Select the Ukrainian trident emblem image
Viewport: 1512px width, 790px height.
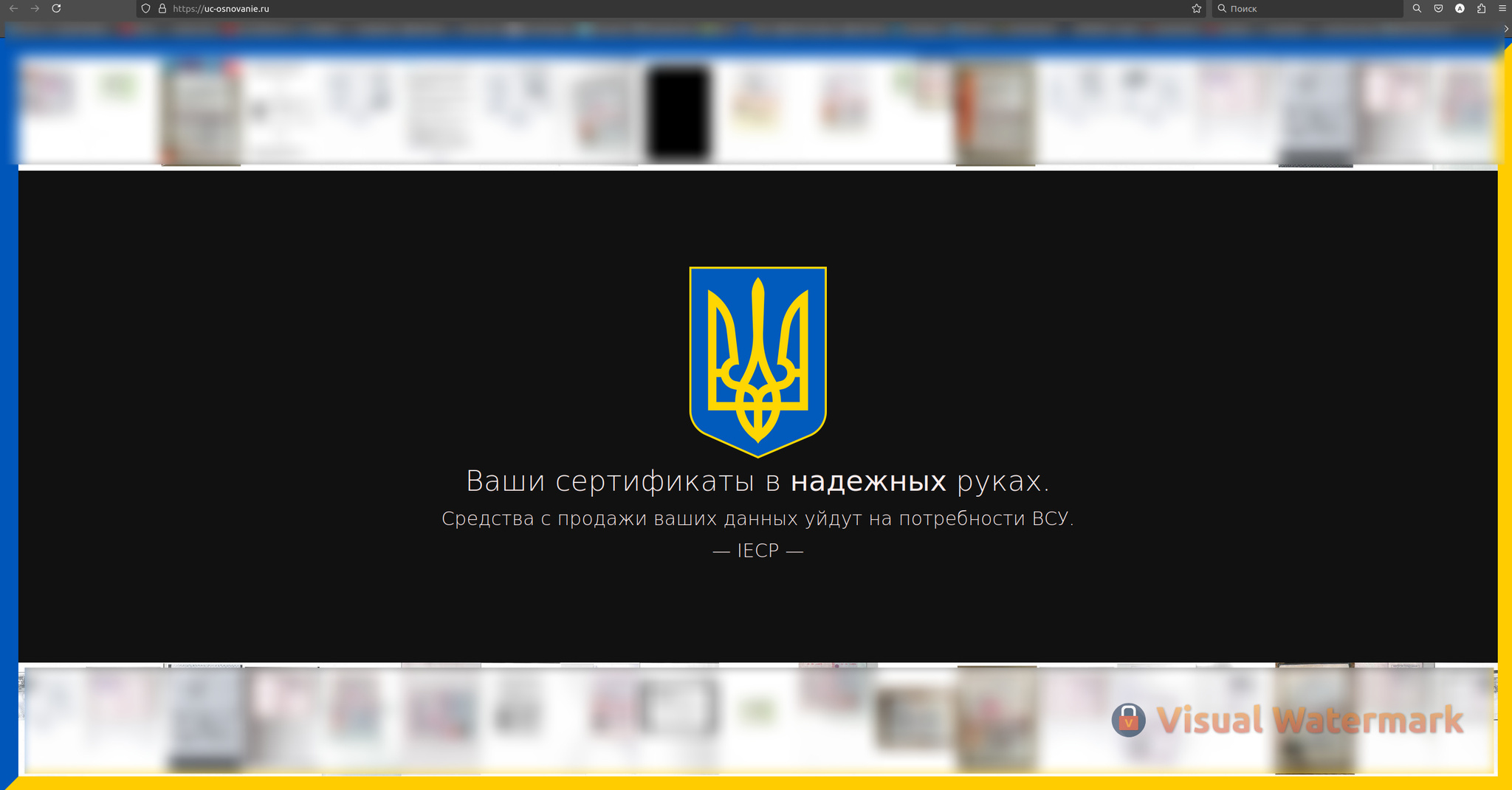coord(757,362)
